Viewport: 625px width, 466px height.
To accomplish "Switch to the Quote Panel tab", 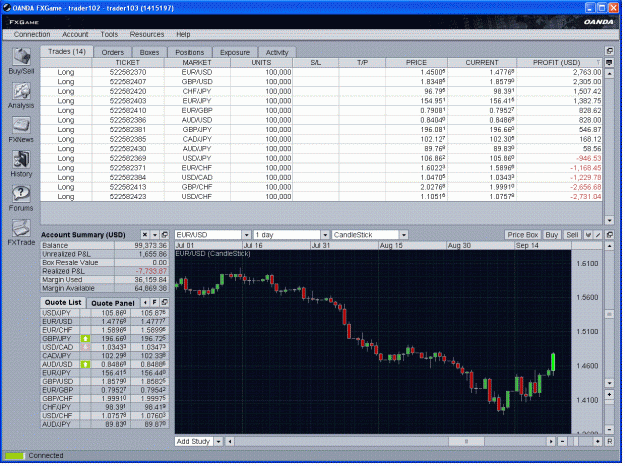I will tap(113, 303).
